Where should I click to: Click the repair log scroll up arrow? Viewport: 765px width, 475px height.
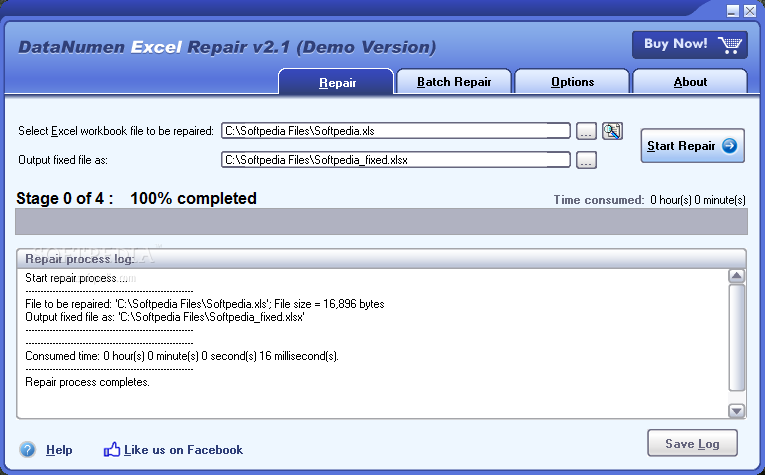pos(736,276)
